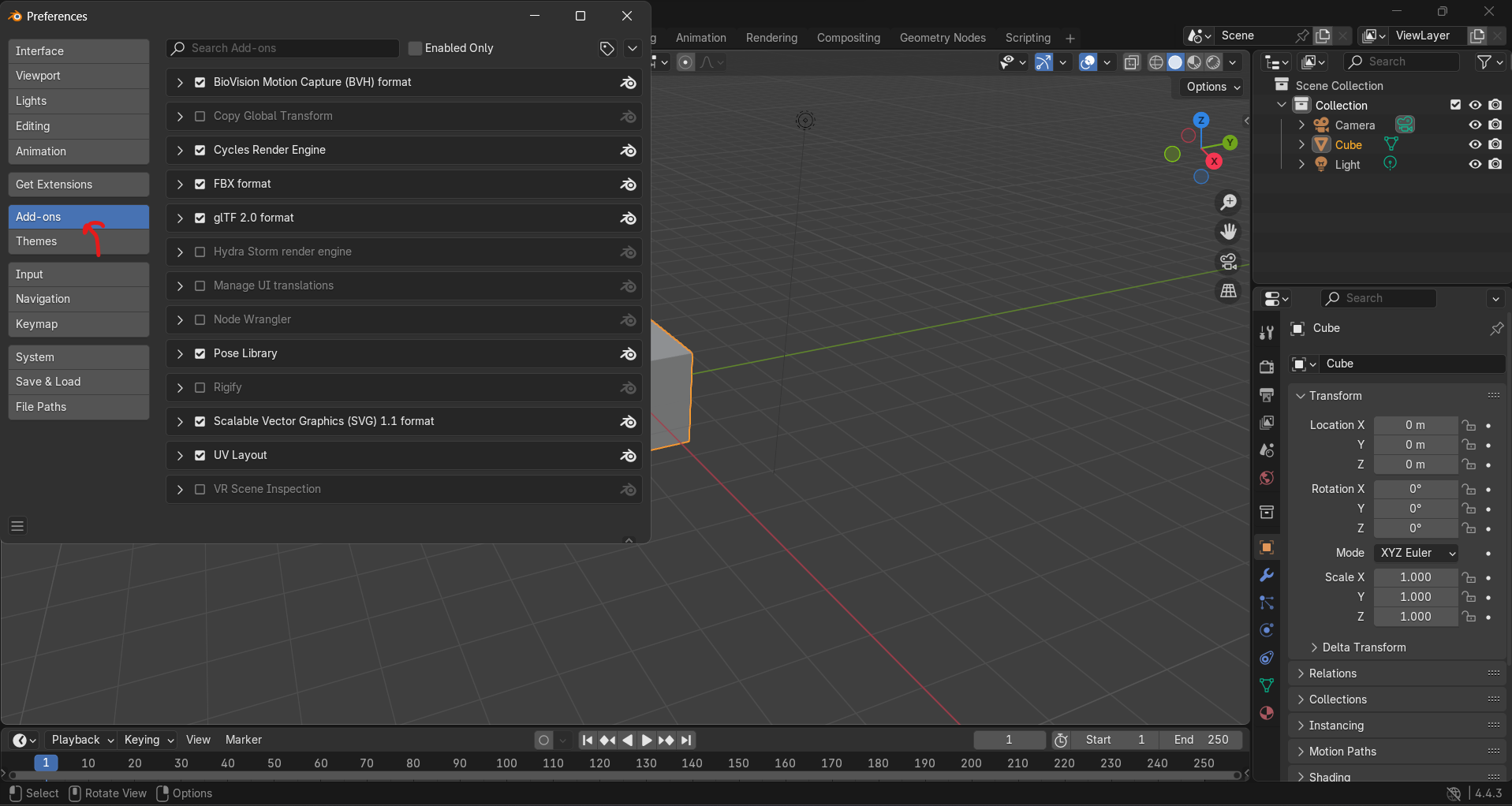Disable Light render camera icon
1512x806 pixels.
tap(1495, 164)
